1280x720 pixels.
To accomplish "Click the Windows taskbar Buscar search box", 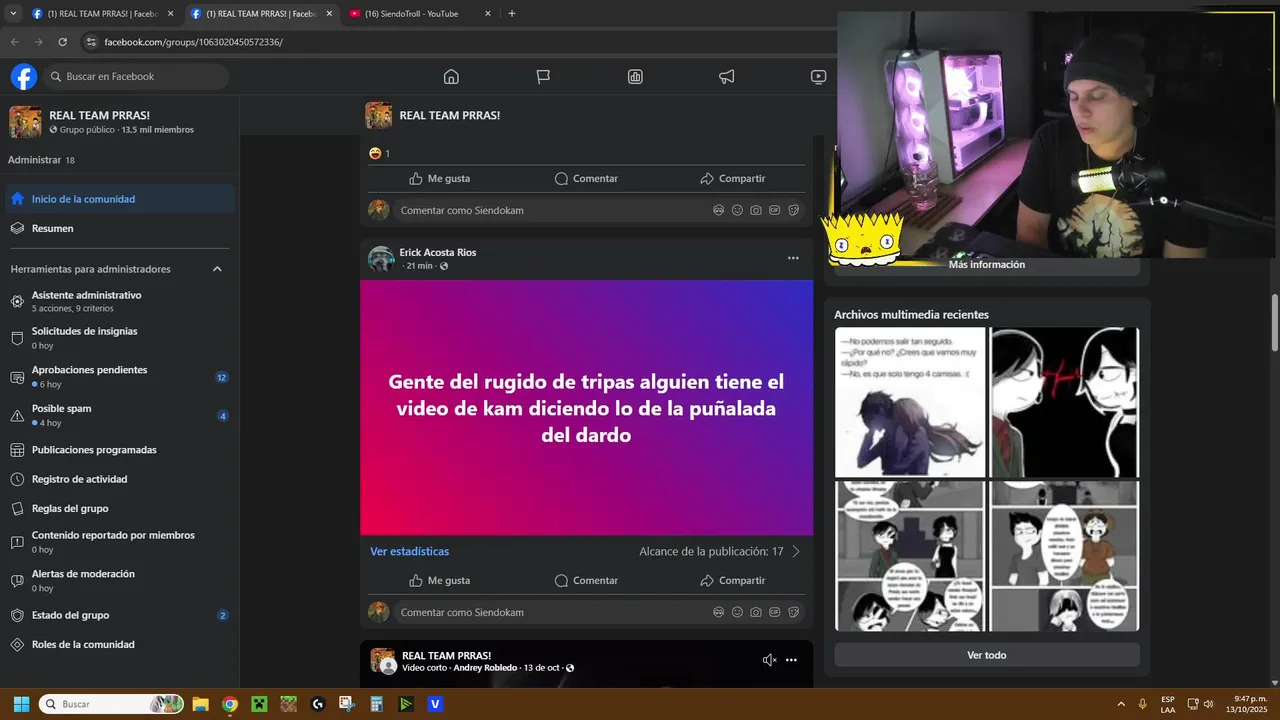I will click(x=111, y=704).
